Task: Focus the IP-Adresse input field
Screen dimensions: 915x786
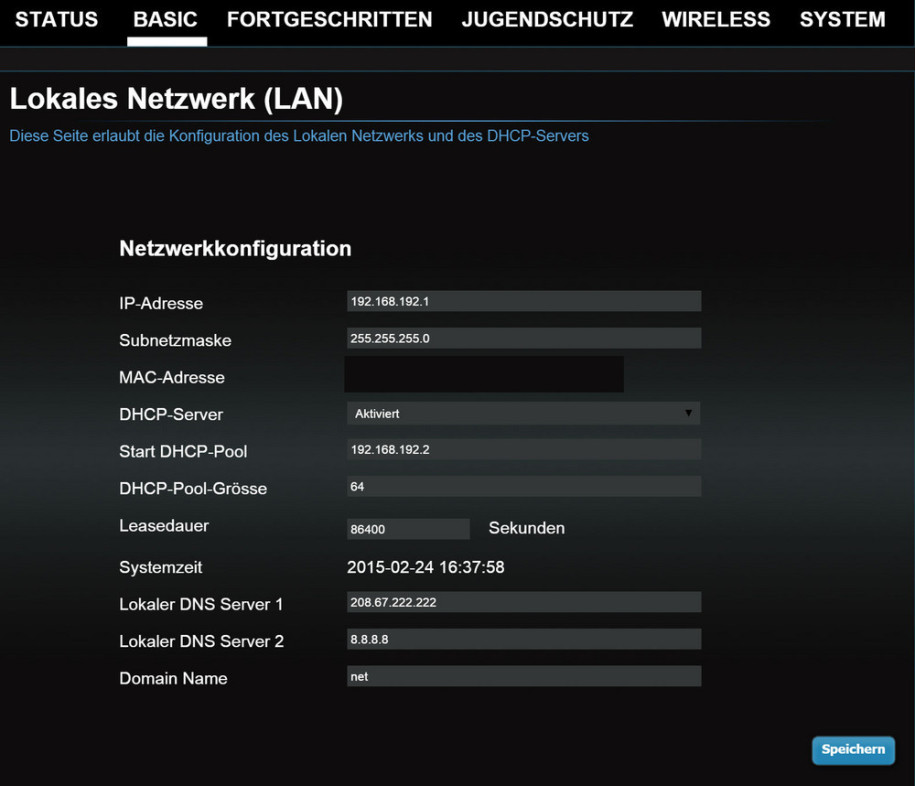Action: click(x=524, y=301)
